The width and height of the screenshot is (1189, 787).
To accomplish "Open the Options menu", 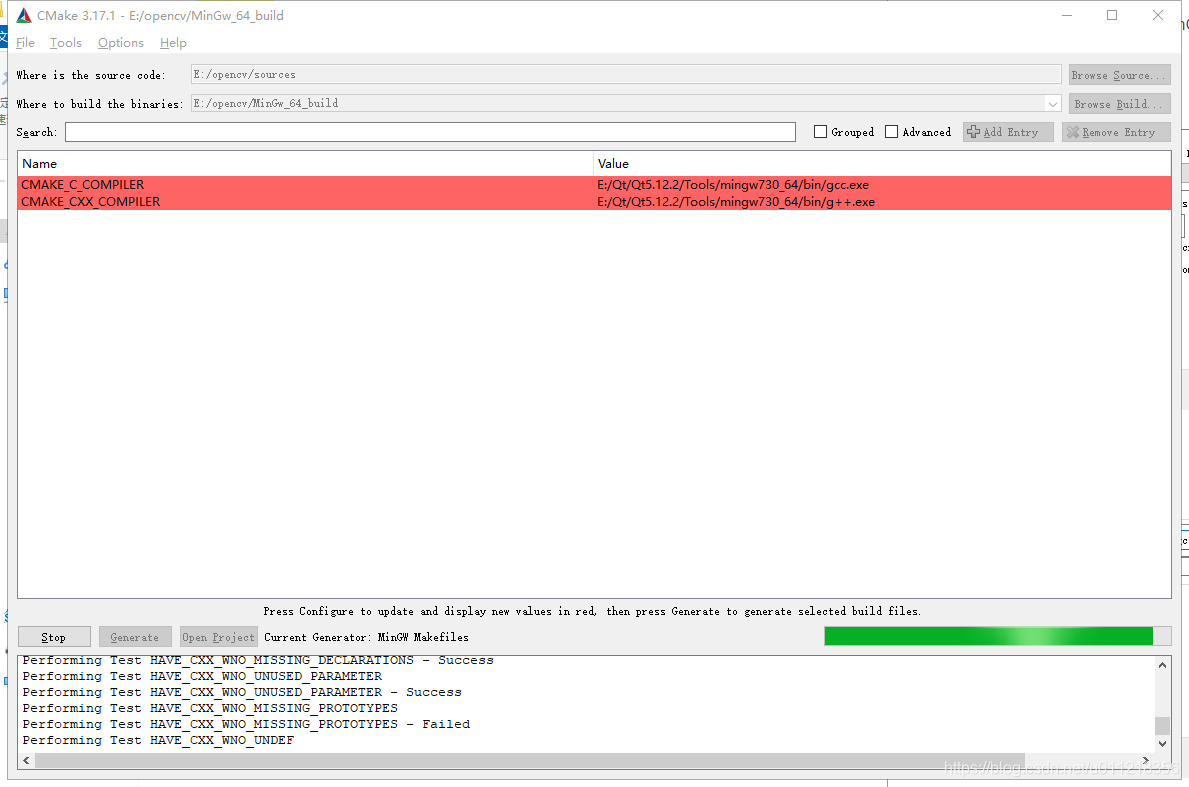I will [x=121, y=42].
